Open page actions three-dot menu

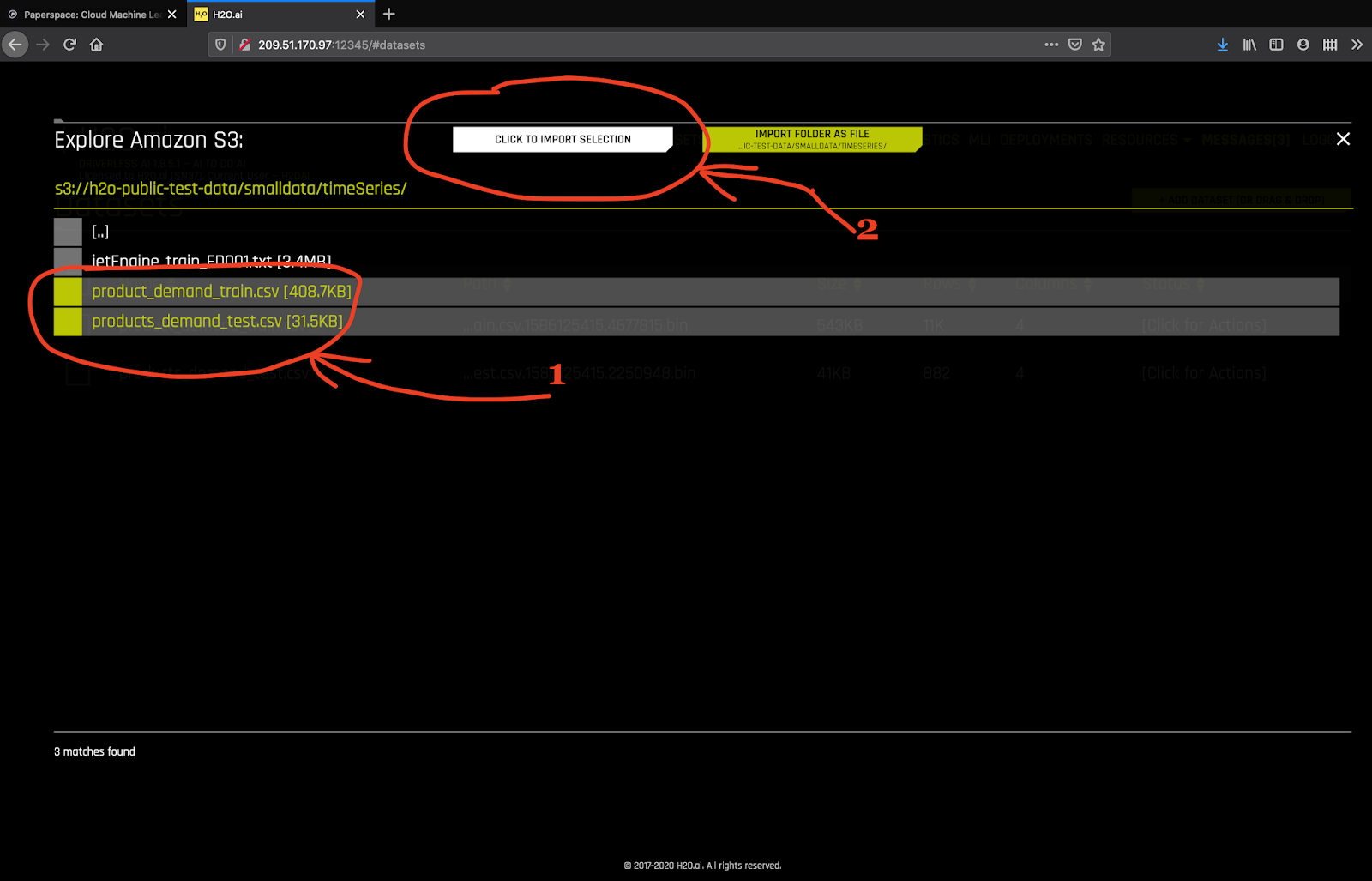[1051, 45]
